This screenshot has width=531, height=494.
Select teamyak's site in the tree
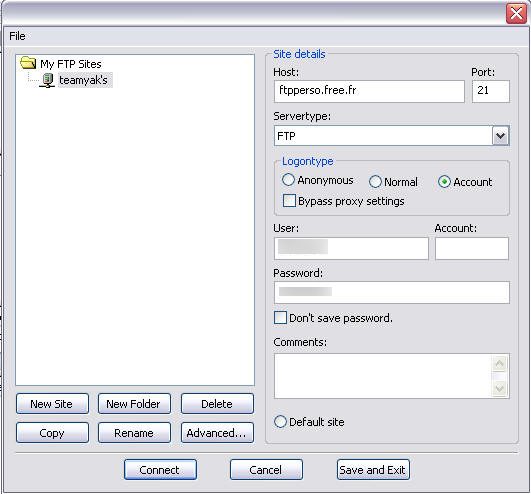[84, 80]
